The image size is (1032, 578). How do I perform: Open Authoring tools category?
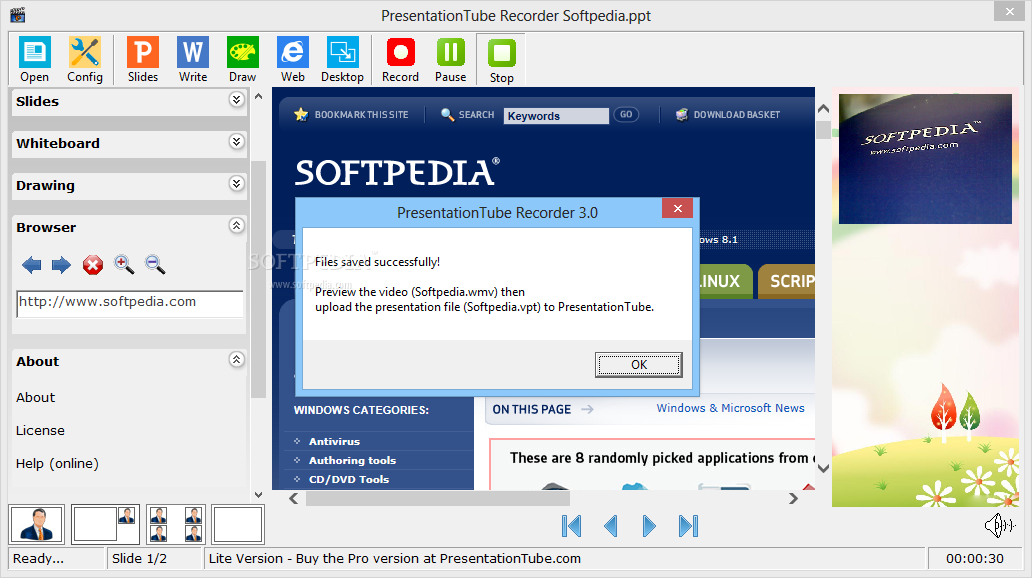click(352, 461)
